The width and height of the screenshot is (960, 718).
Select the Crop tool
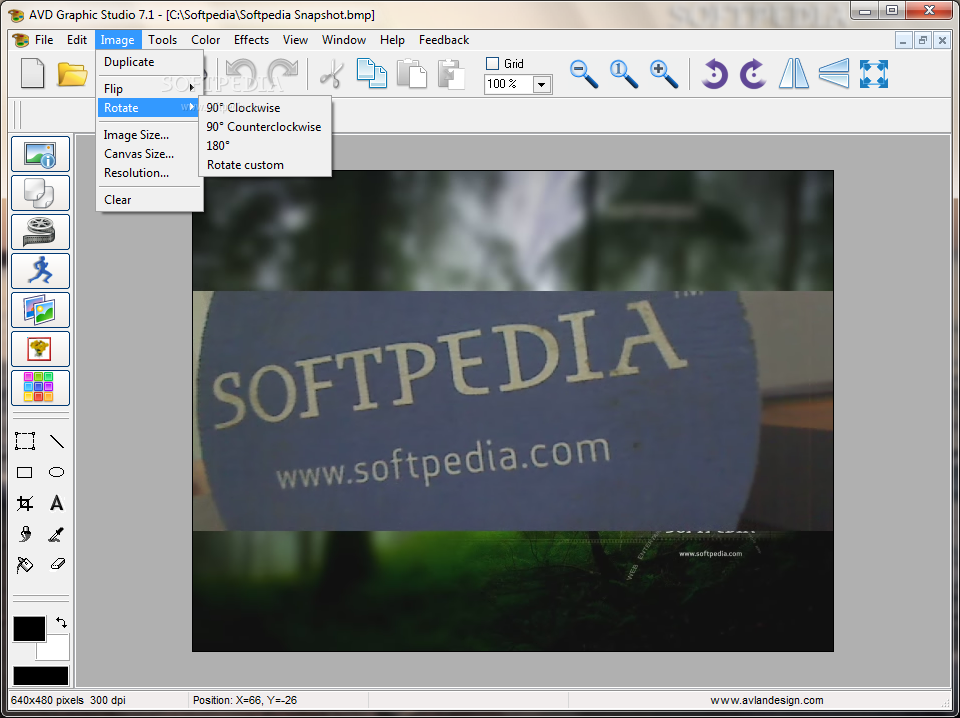coord(25,503)
